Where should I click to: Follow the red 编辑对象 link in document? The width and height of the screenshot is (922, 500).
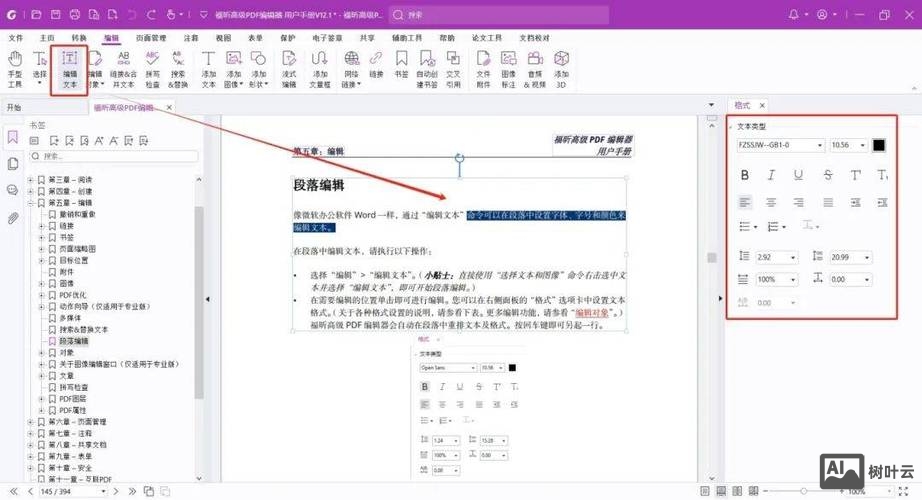tap(592, 312)
